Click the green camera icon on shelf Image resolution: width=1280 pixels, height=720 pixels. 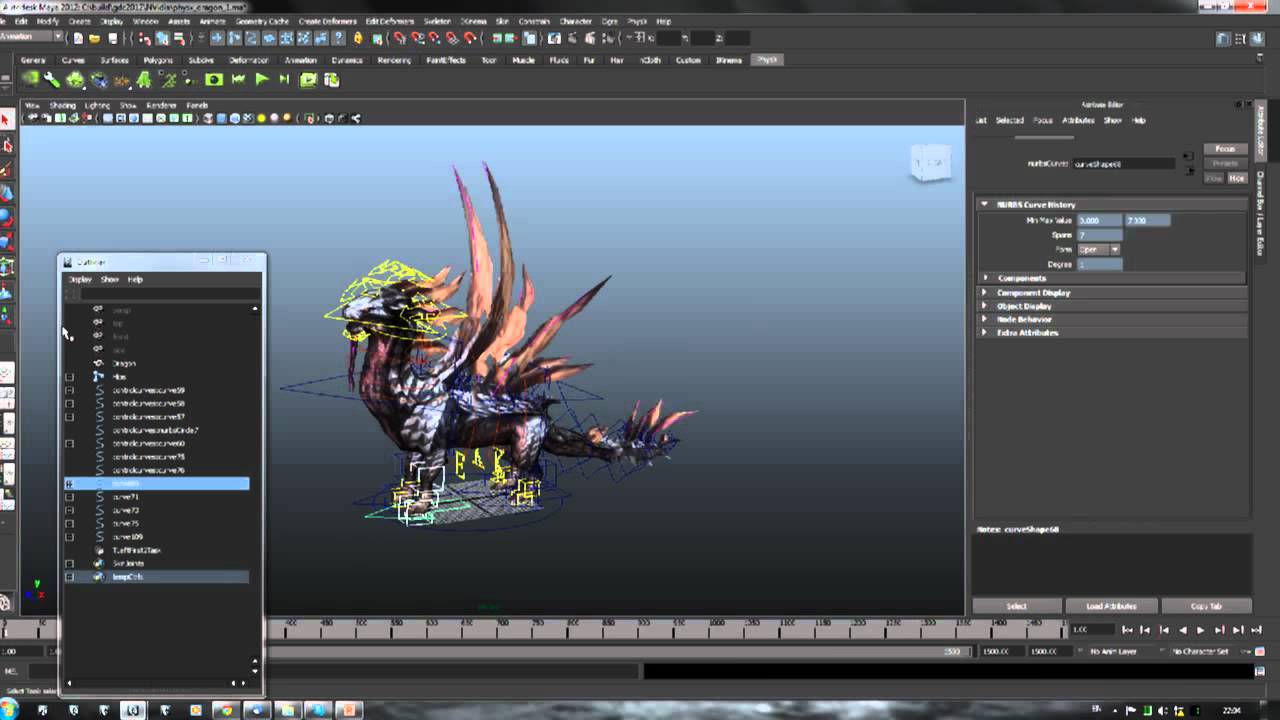[214, 80]
